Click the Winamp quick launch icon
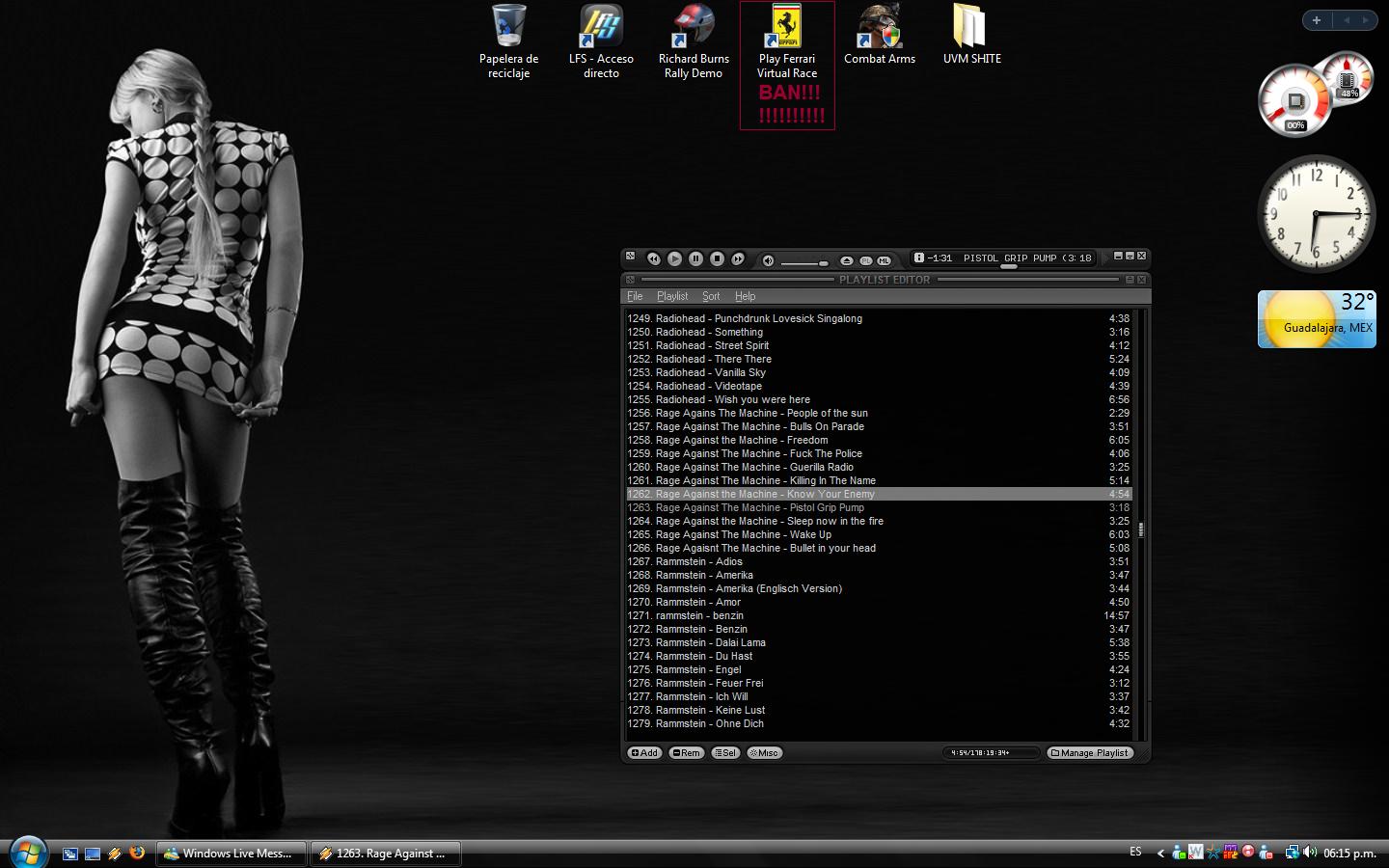Screen dimensions: 1389x868 [115, 854]
